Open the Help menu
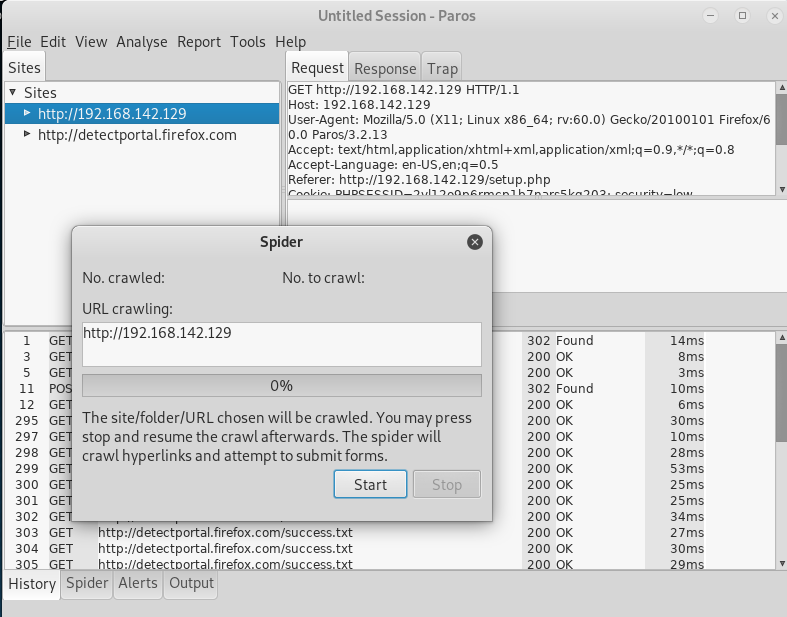Screen dimensions: 787x617 click(290, 42)
